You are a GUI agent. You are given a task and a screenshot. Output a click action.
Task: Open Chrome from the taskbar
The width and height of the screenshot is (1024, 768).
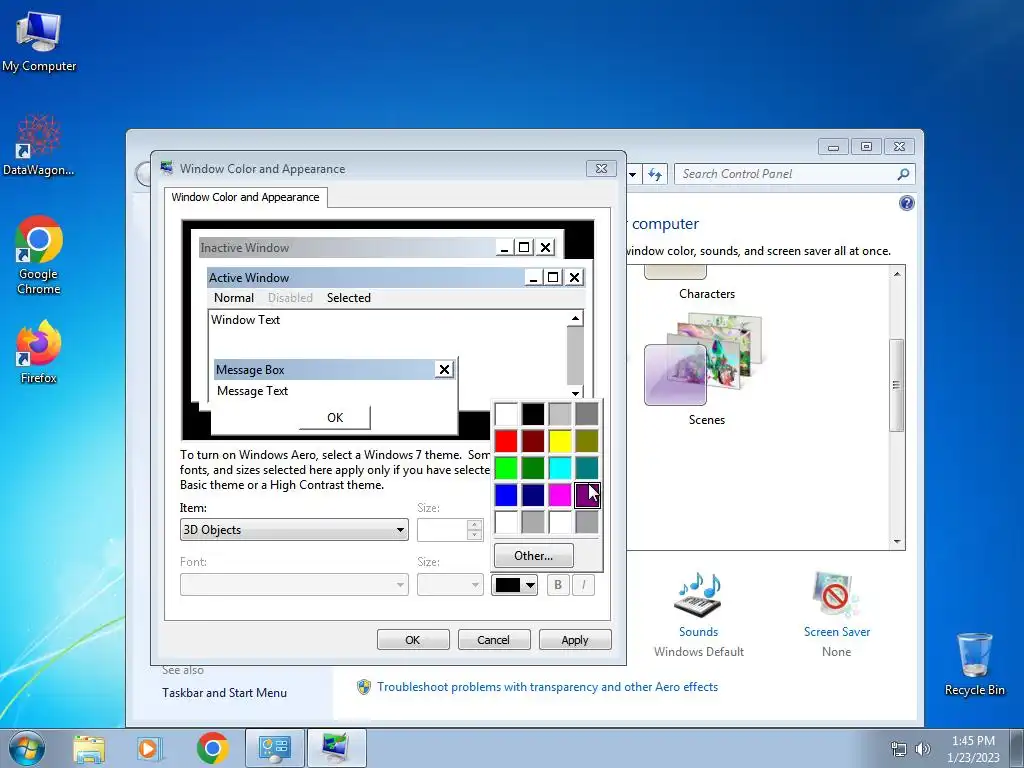[212, 748]
